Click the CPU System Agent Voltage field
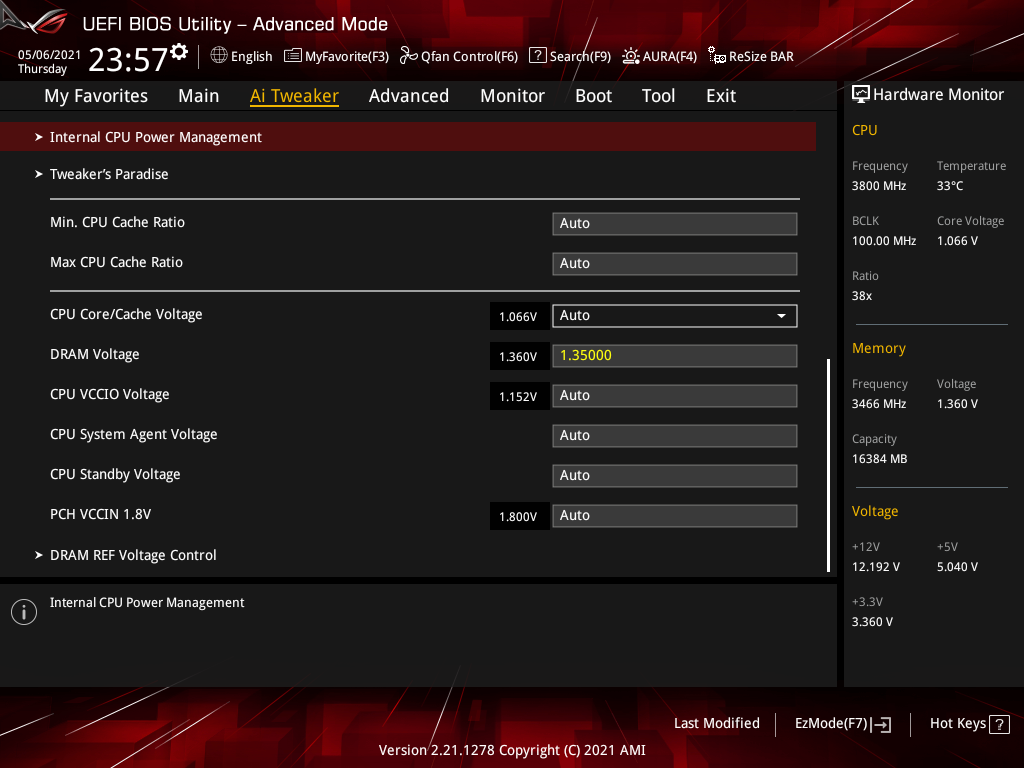Viewport: 1024px width, 768px height. pos(675,436)
